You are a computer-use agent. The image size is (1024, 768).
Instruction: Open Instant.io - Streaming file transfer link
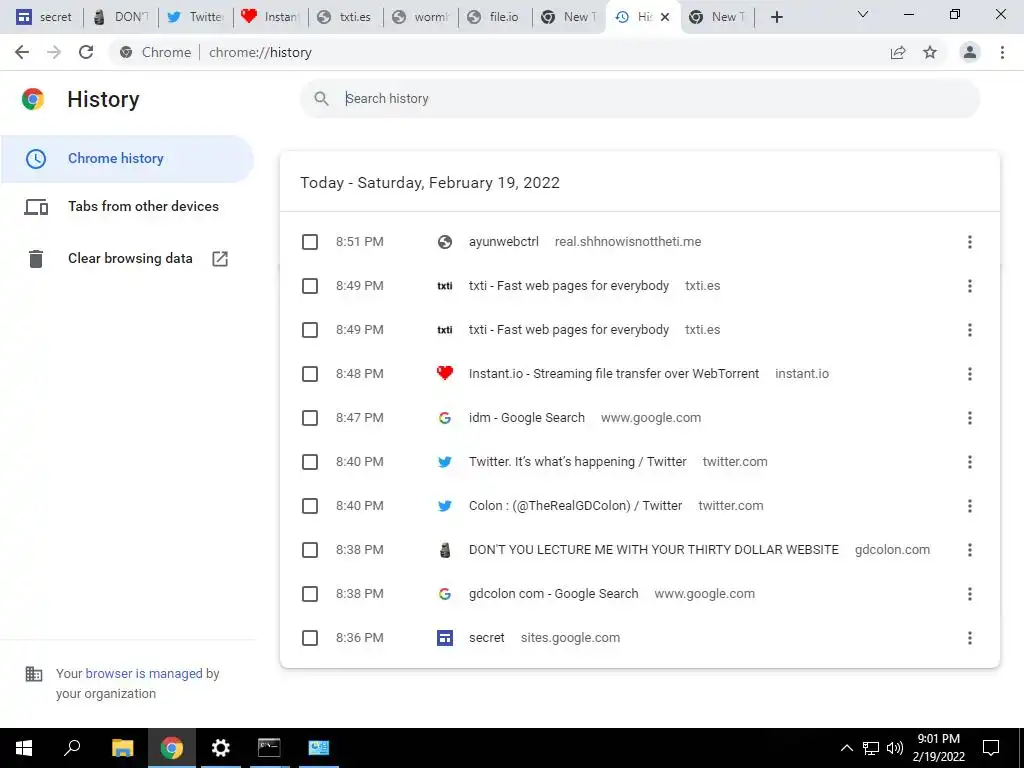click(614, 374)
